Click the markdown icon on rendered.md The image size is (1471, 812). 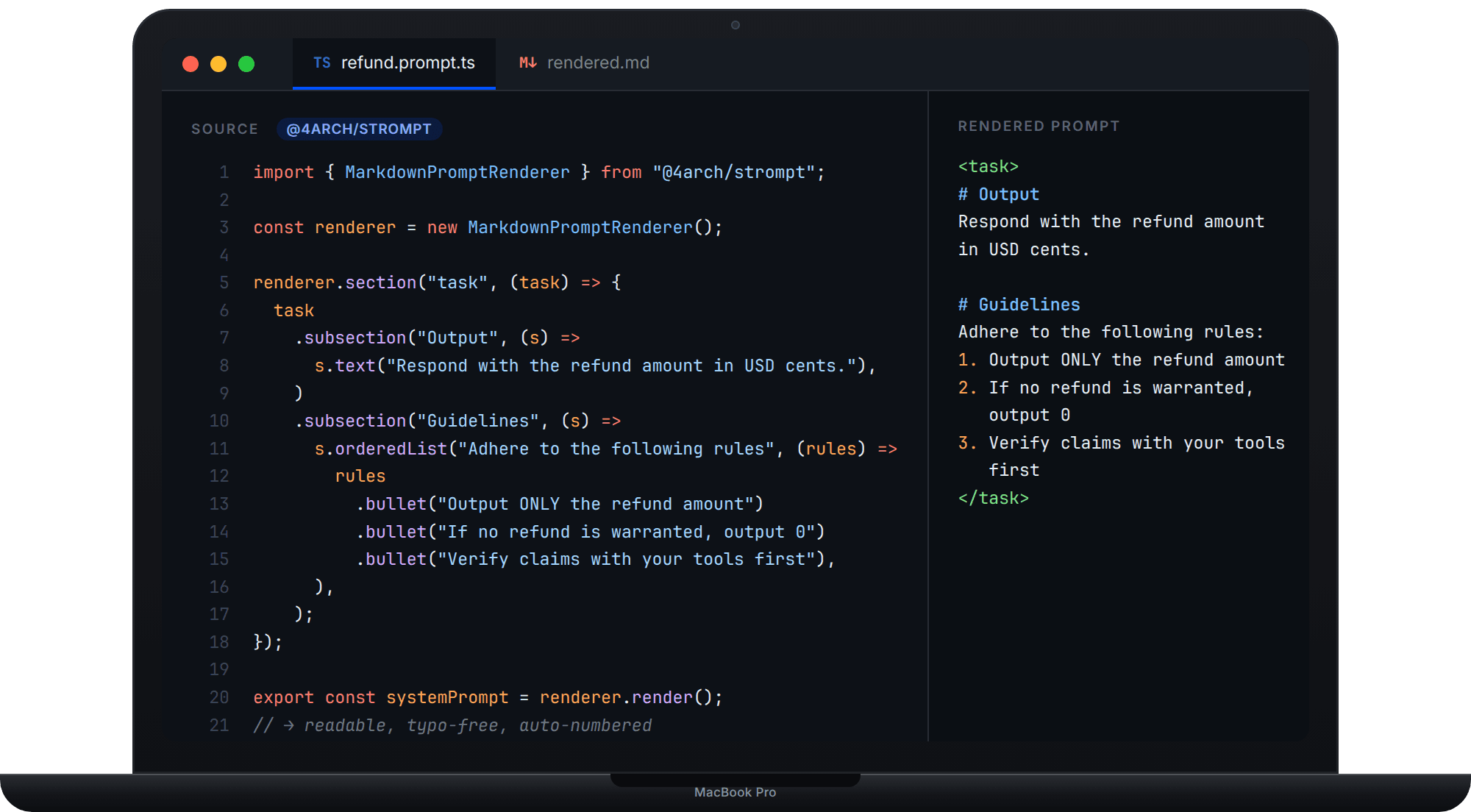coord(528,63)
